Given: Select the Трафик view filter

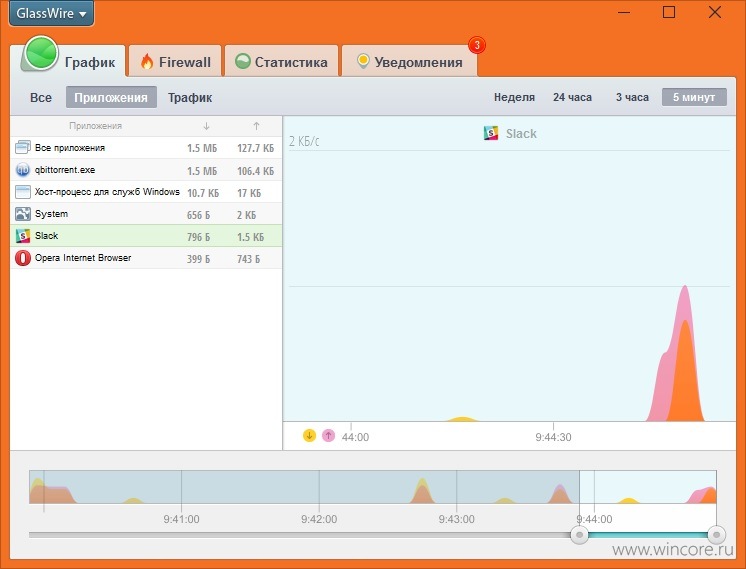Looking at the screenshot, I should pyautogui.click(x=190, y=98).
